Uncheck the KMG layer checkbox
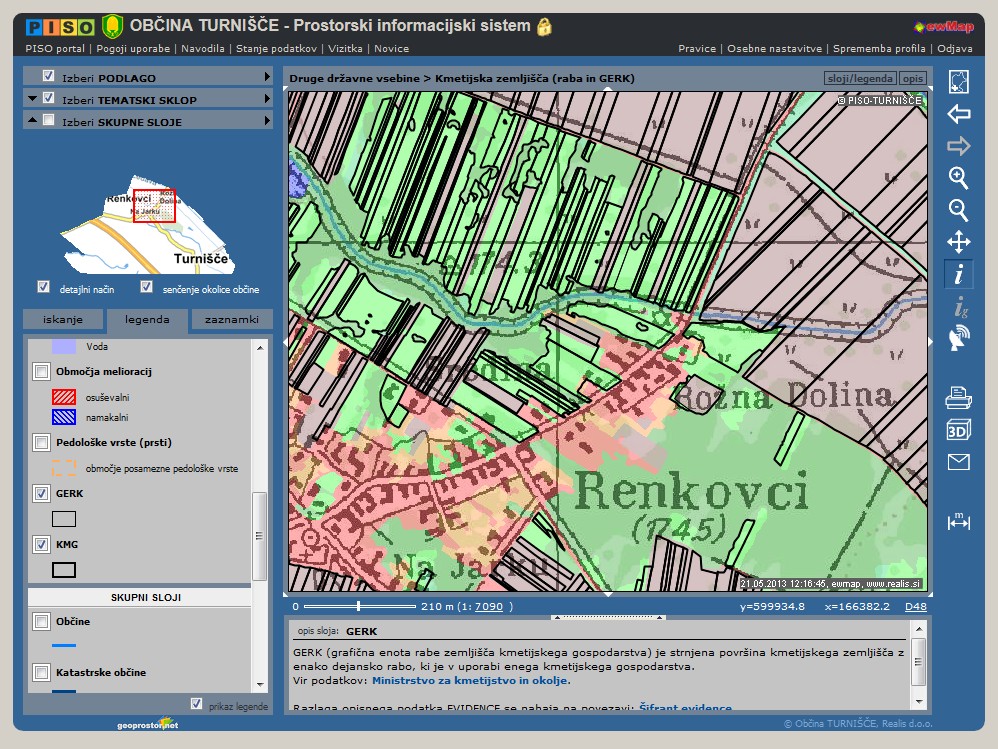 (41, 545)
